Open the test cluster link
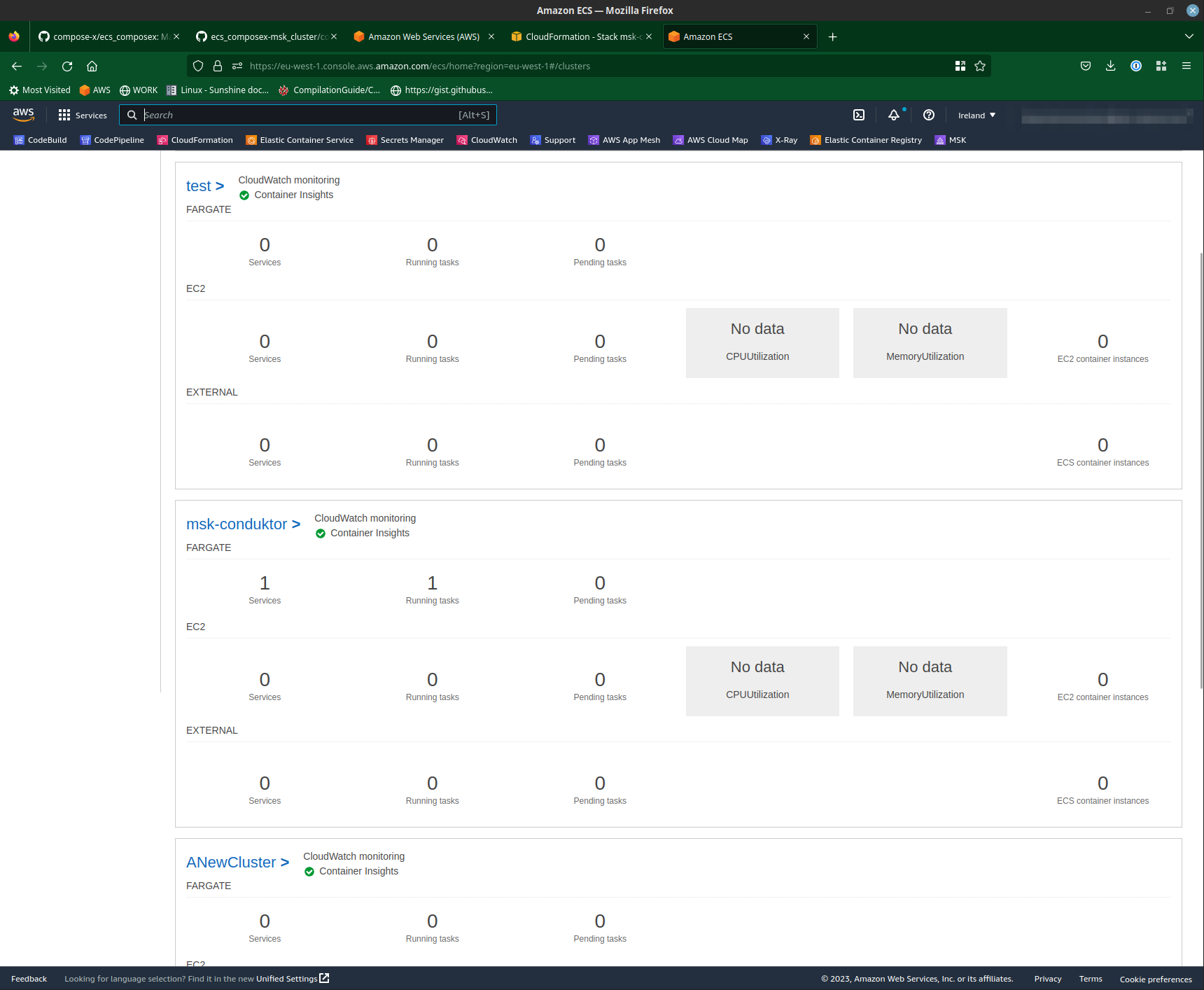Viewport: 1204px width, 990px height. [205, 186]
